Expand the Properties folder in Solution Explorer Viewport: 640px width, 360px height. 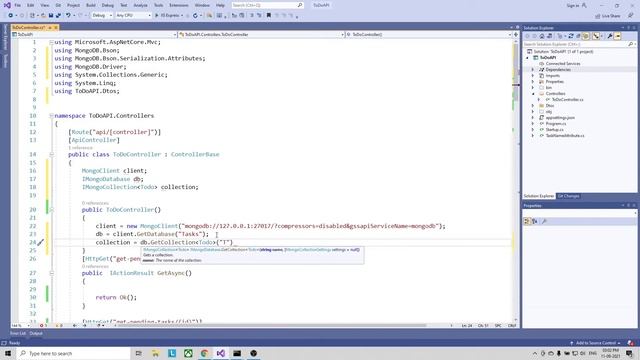[533, 82]
